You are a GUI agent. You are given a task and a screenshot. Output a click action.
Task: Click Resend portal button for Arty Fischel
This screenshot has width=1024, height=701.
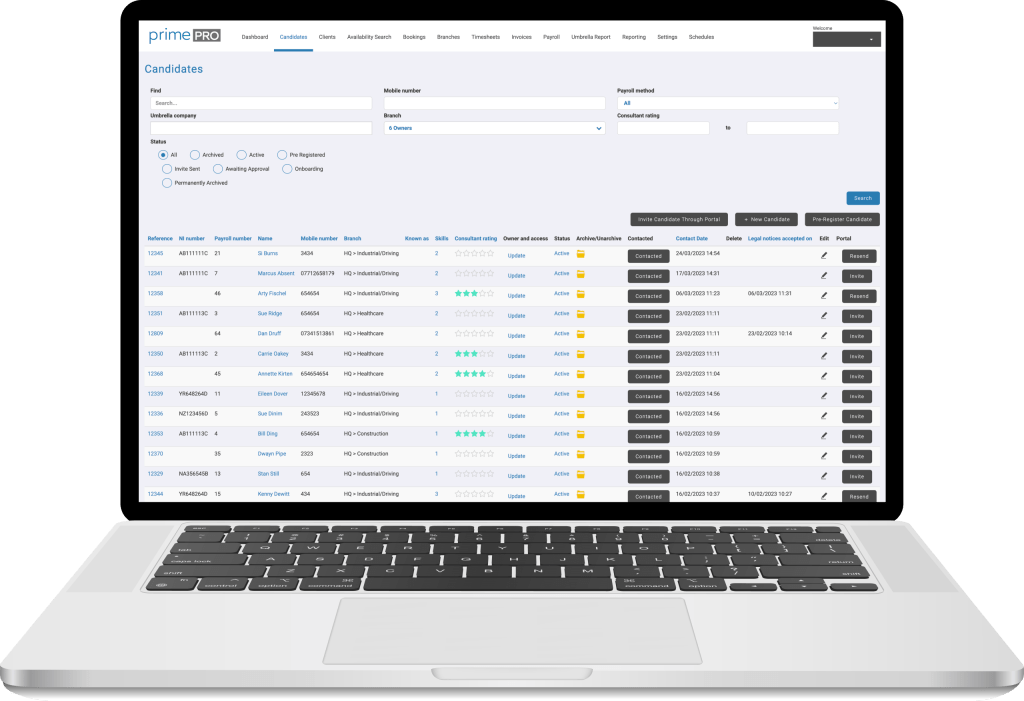(x=859, y=296)
